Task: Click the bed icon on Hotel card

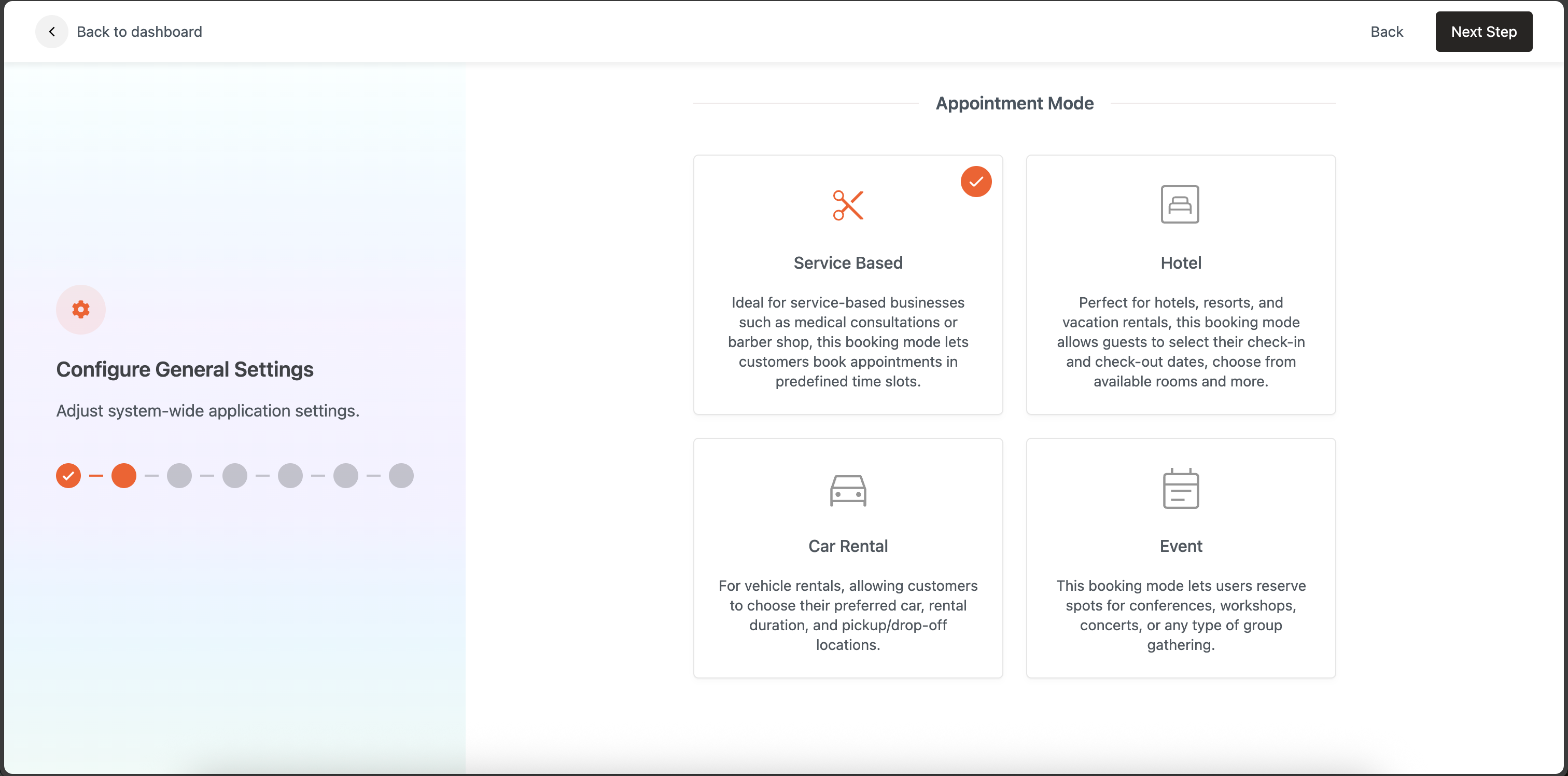Action: (1180, 205)
